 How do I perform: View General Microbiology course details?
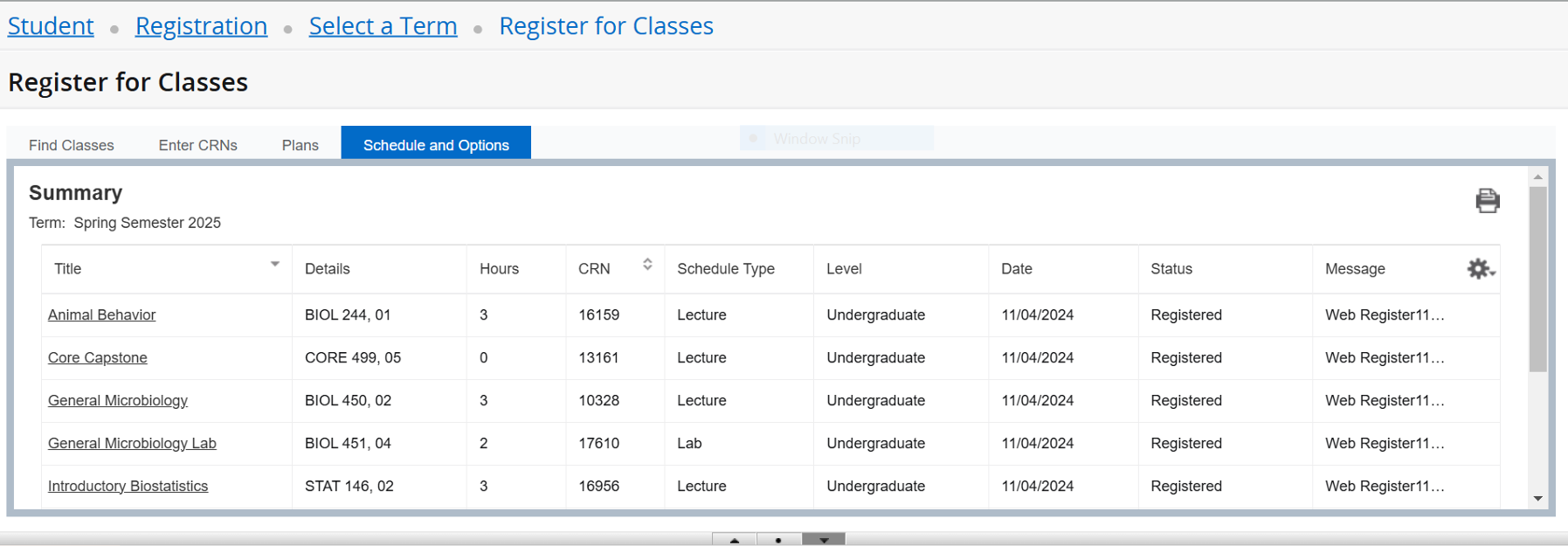tap(118, 400)
